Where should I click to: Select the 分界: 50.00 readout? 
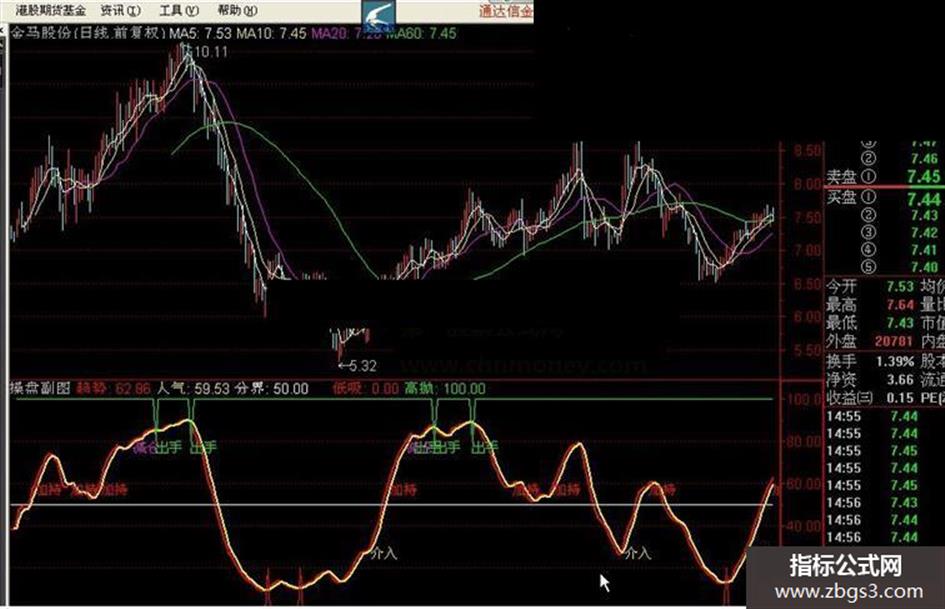point(271,388)
